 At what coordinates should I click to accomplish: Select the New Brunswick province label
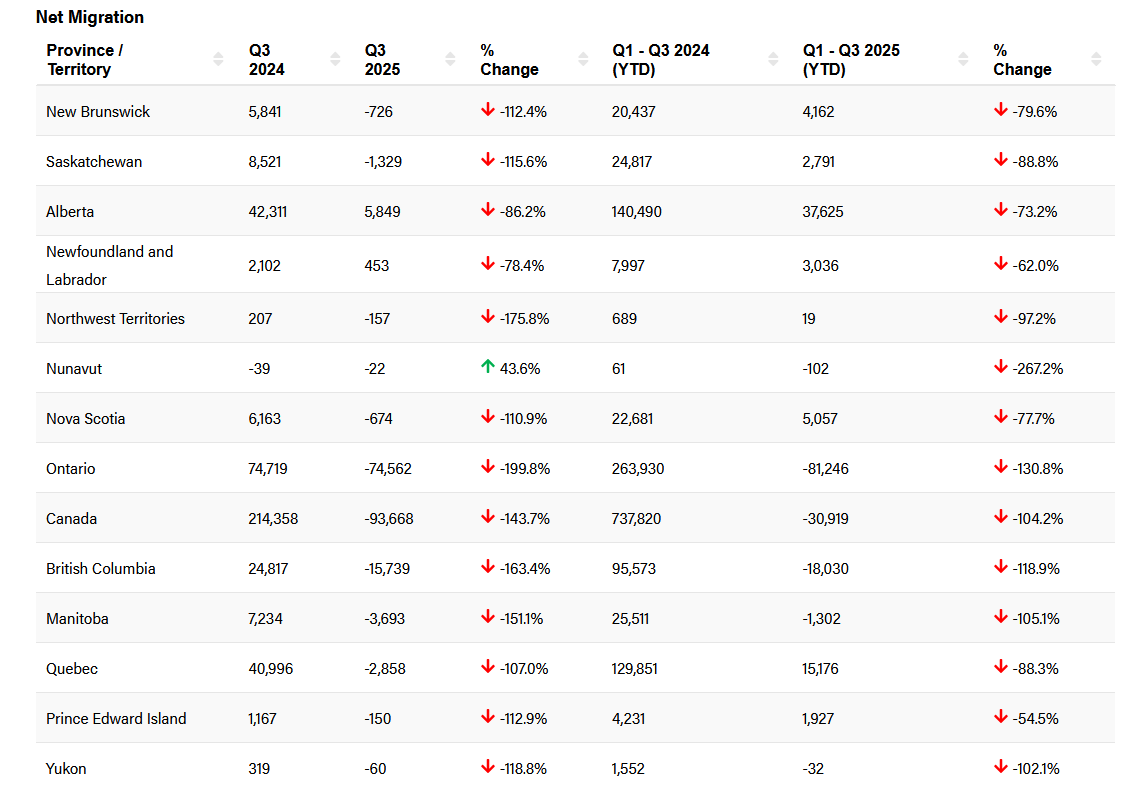97,111
